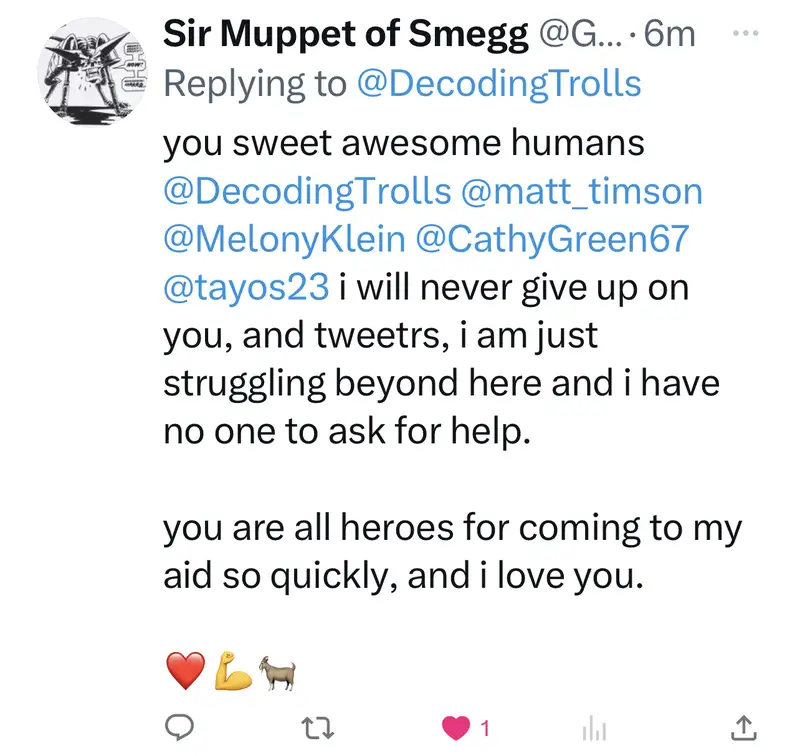Click the @CathyGreen67 mention
This screenshot has height=756, width=800.
coord(563,239)
